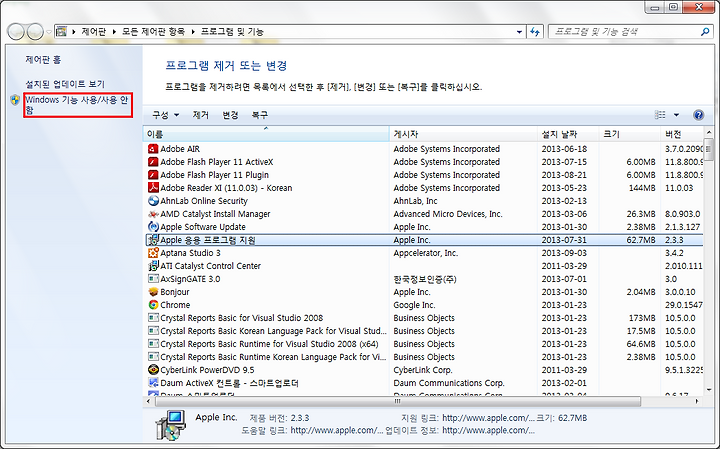This screenshot has width=720, height=449.
Task: Click the search magnifier icon
Action: 705,32
